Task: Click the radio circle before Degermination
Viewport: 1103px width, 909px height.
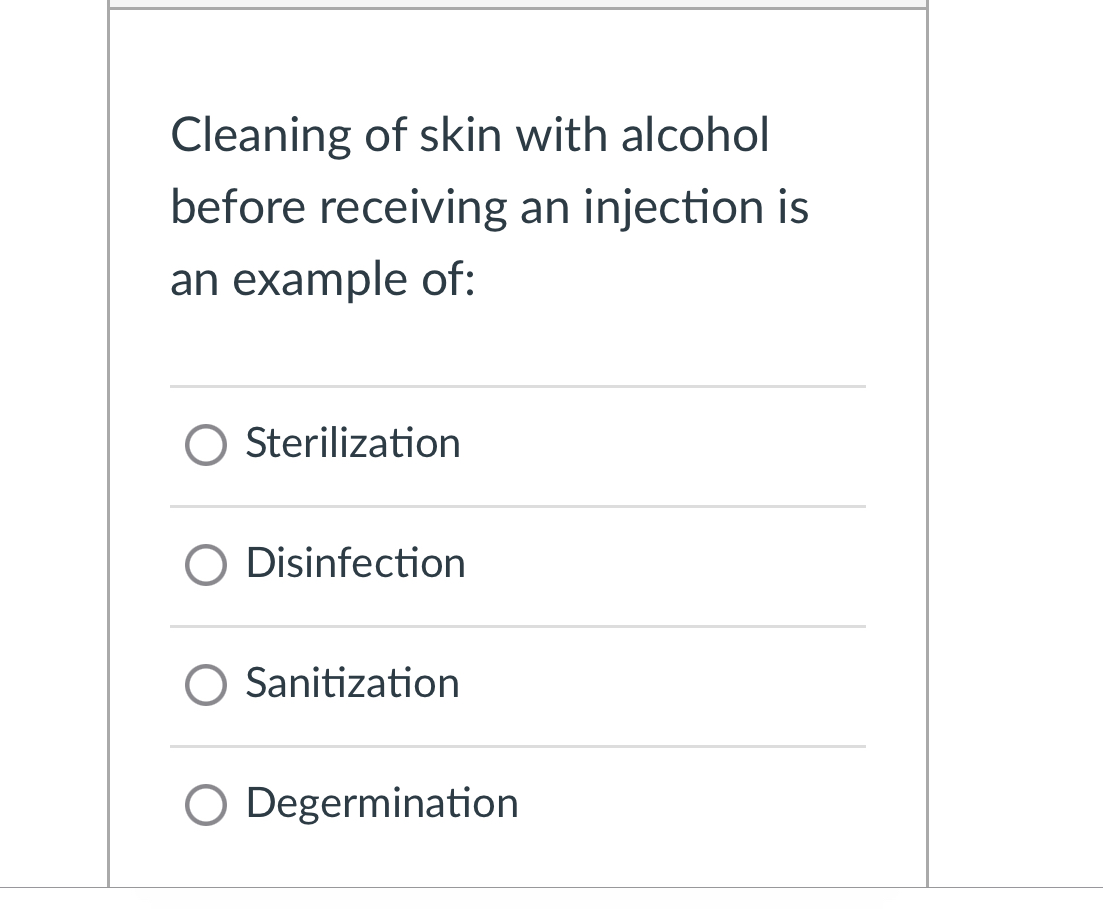Action: (x=205, y=805)
